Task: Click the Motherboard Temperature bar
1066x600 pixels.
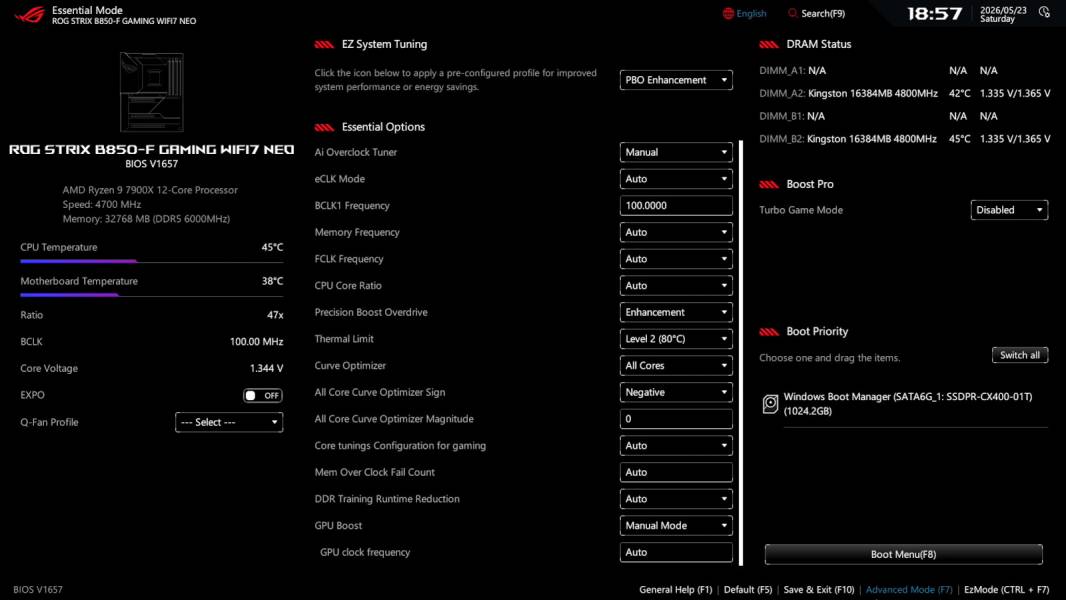Action: 152,295
